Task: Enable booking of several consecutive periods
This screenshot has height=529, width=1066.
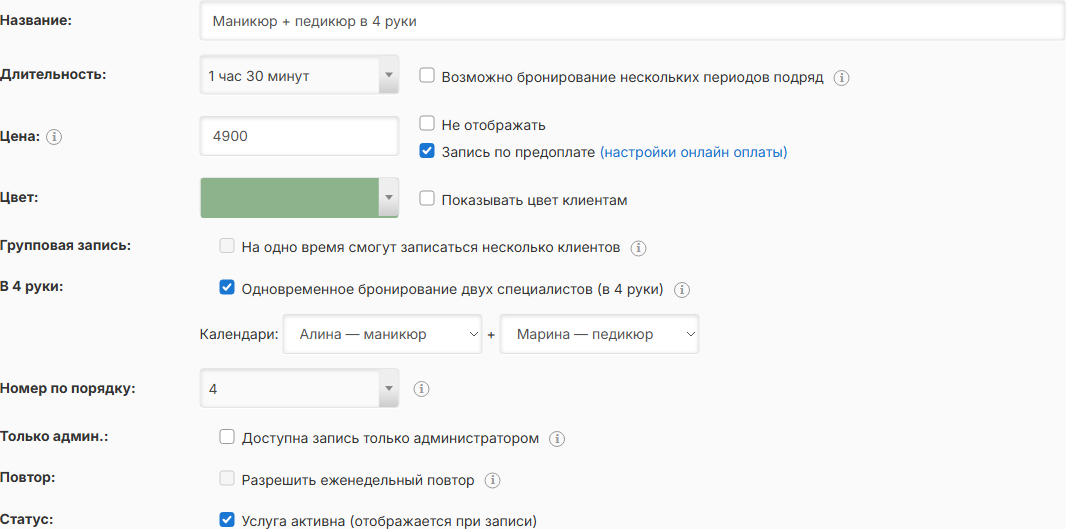Action: (x=427, y=75)
